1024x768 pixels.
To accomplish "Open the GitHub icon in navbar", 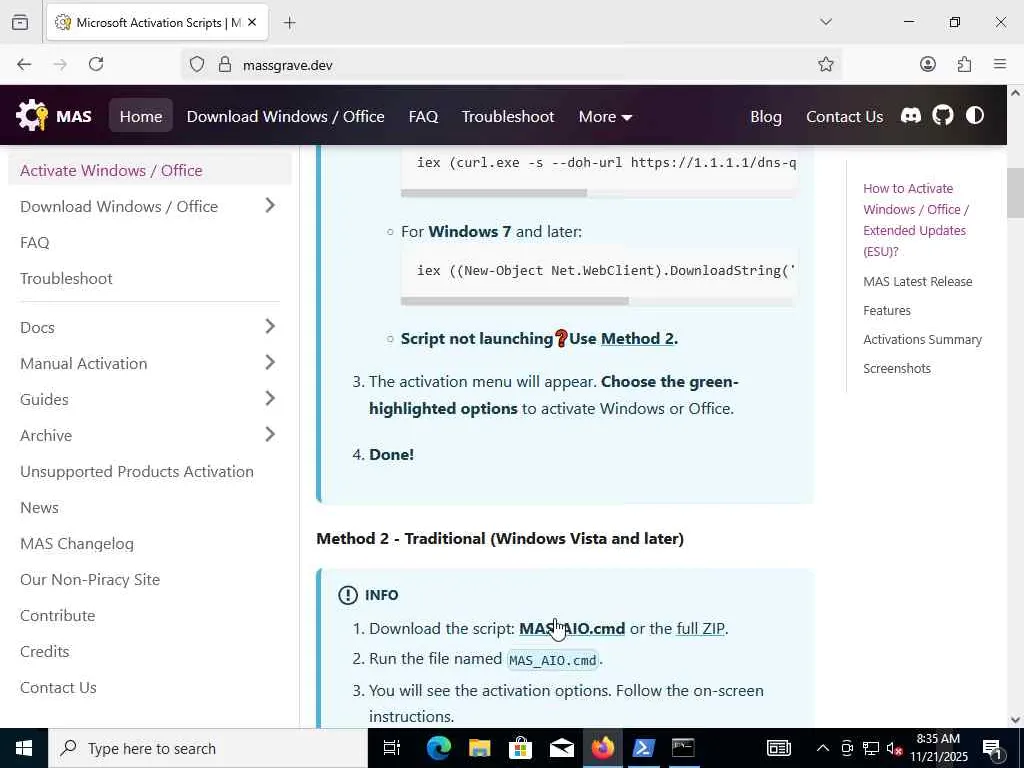I will point(942,116).
